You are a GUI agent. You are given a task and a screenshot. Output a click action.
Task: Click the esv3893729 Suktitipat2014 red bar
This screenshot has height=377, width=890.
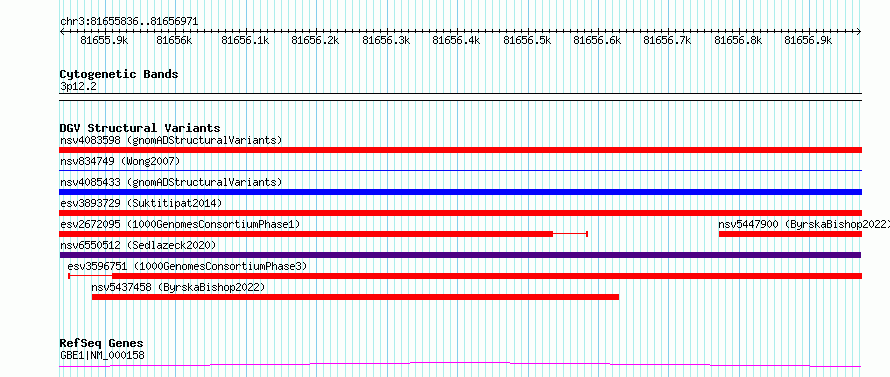coord(460,213)
